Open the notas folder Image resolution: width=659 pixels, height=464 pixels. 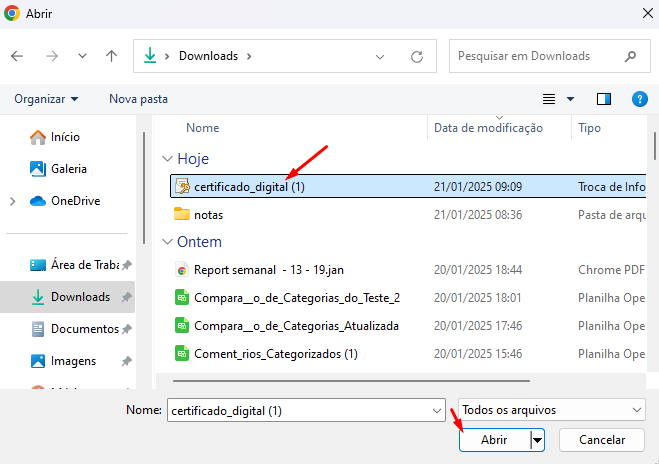pos(208,214)
